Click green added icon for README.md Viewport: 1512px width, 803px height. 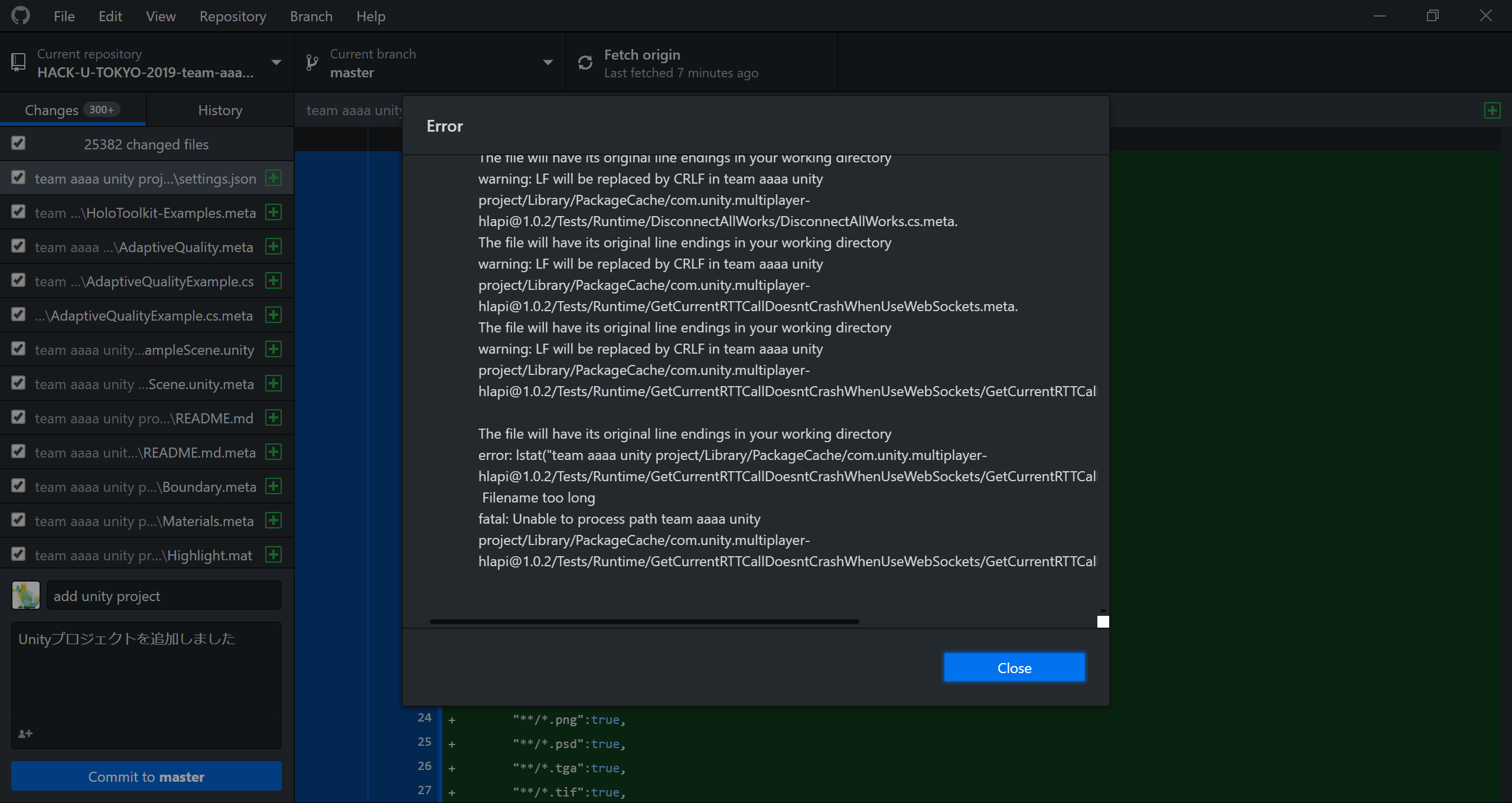[x=273, y=417]
